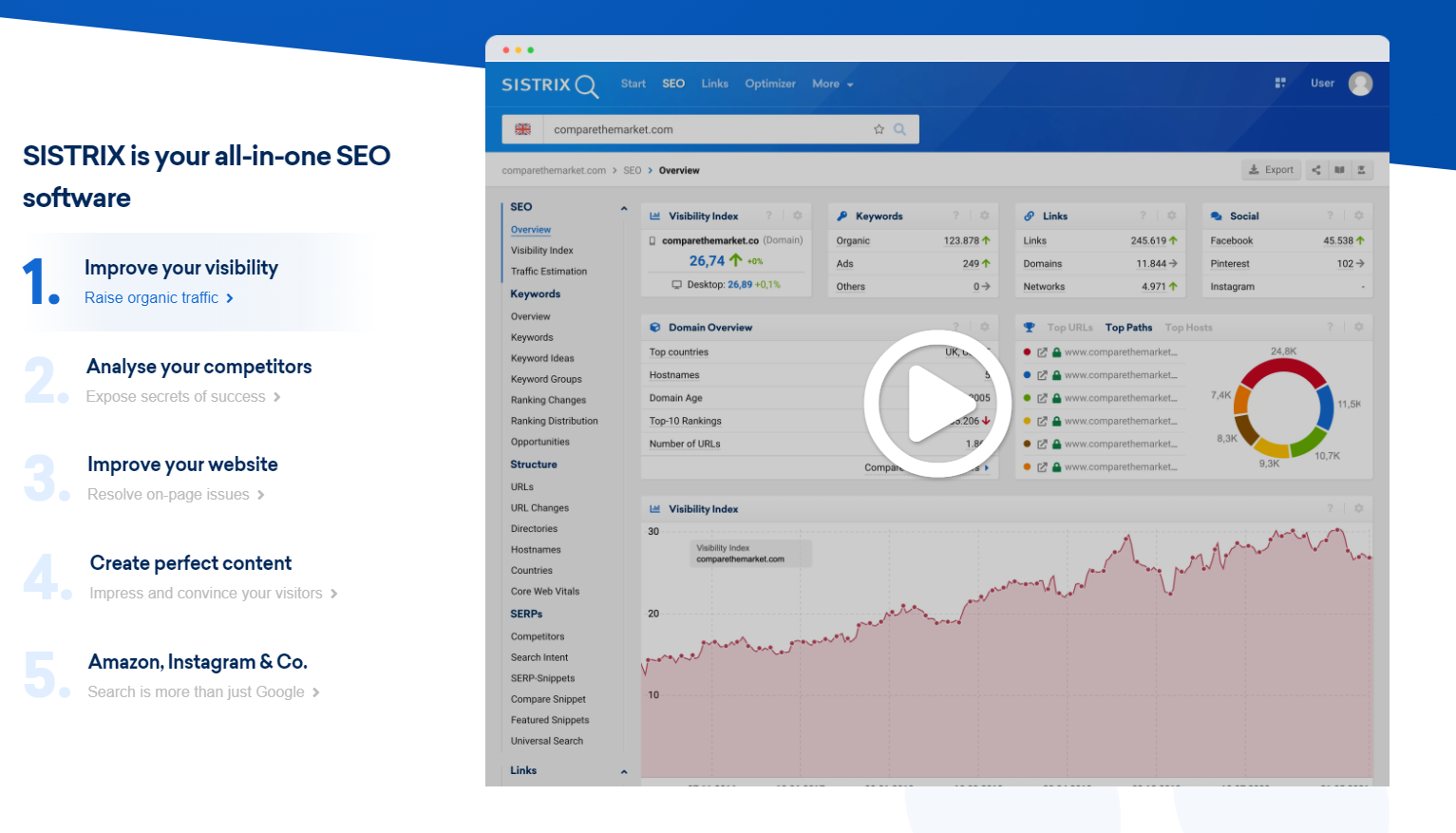Click the Export button

pos(1271,170)
